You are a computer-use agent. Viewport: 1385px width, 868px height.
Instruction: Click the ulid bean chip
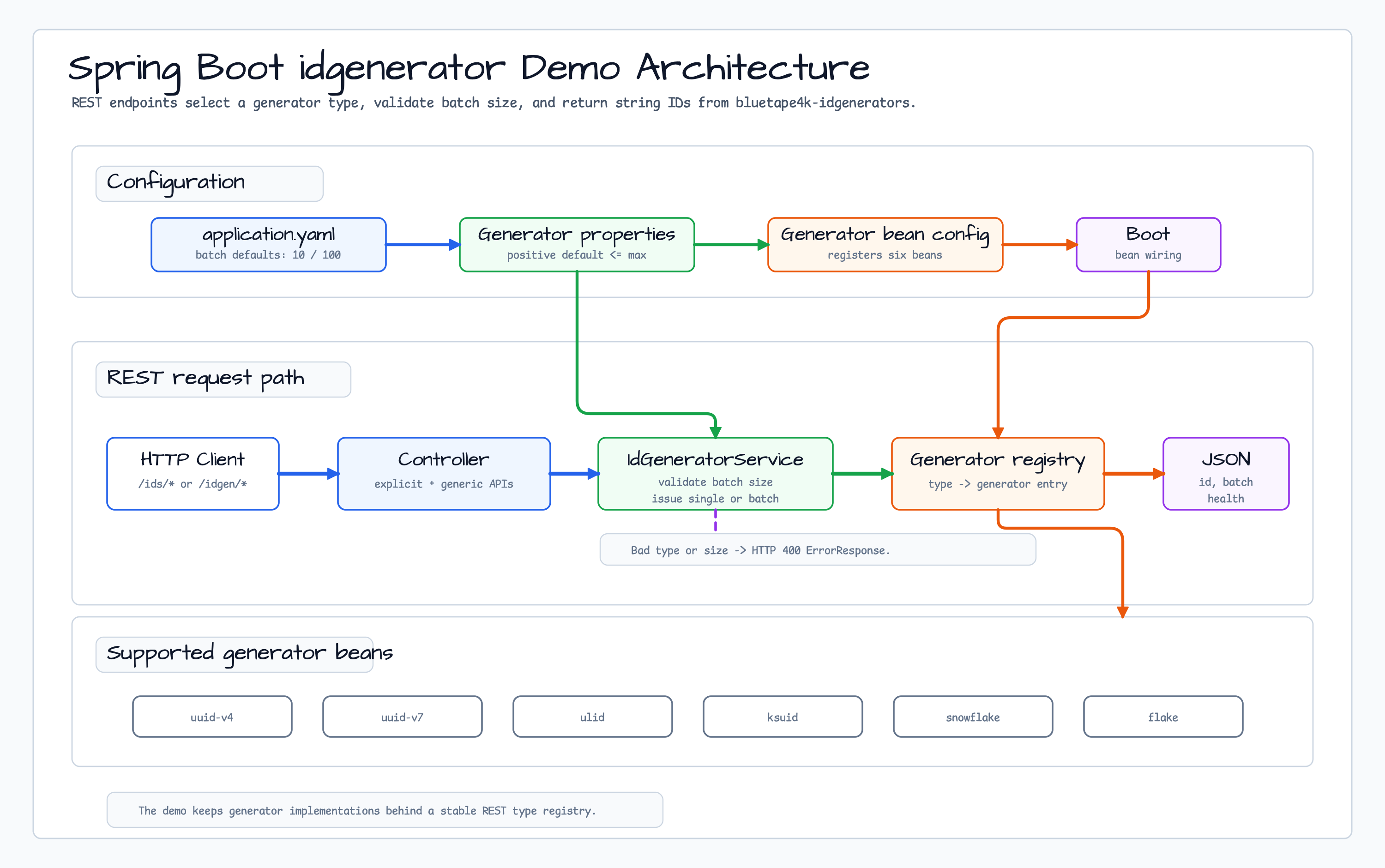[x=592, y=717]
